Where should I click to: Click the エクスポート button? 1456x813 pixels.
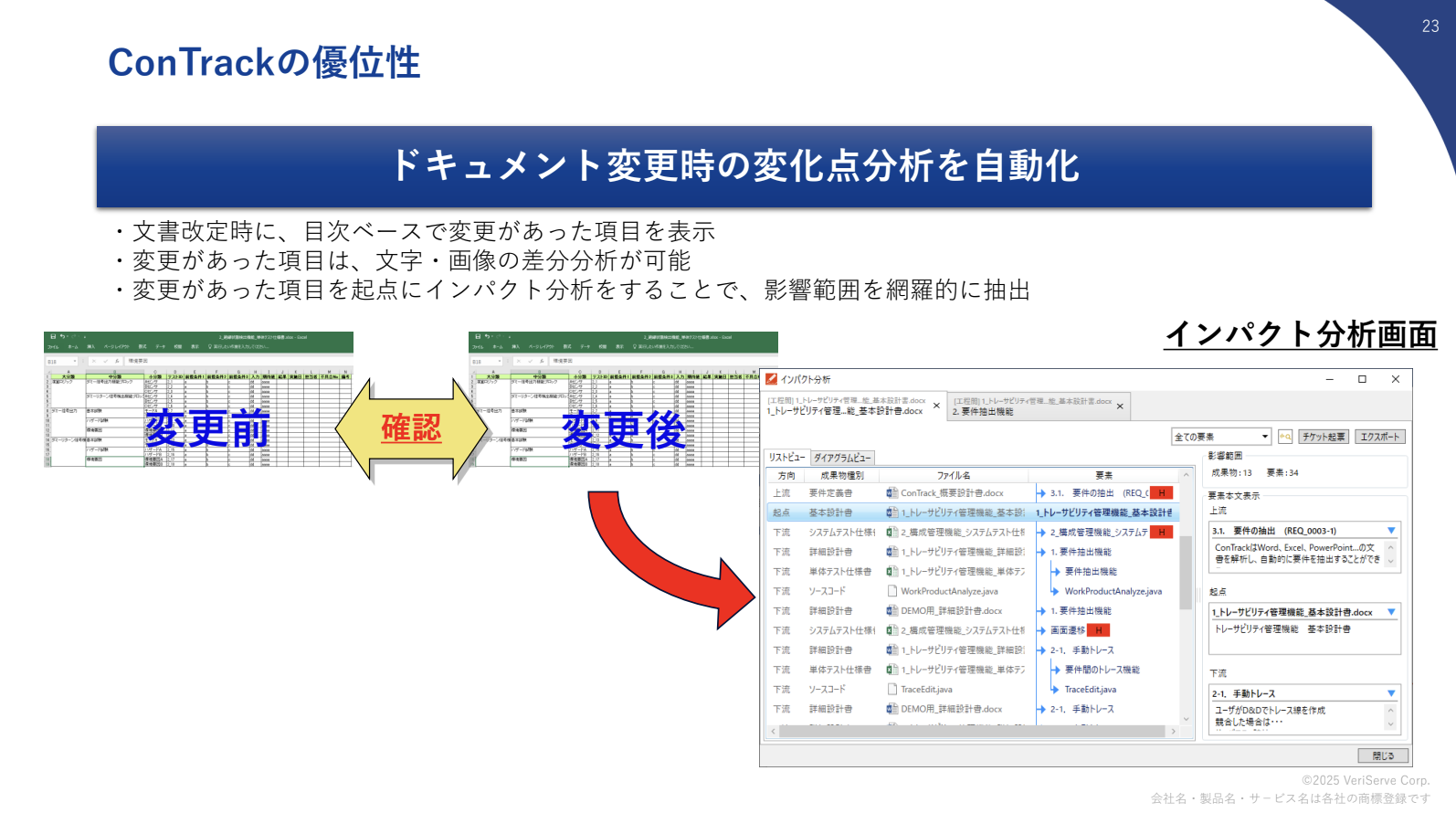(1379, 437)
